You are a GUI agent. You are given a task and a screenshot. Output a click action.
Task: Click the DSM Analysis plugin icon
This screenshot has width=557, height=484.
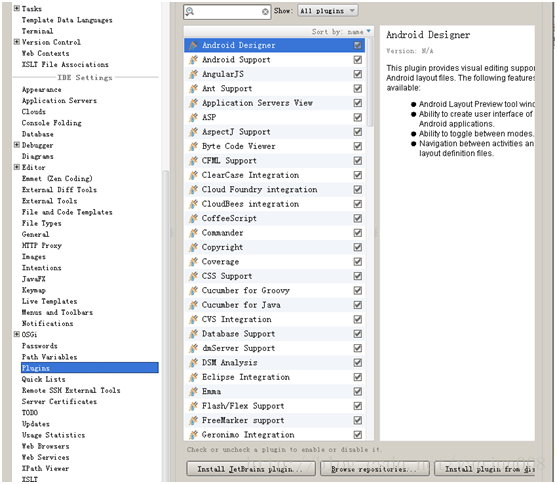pos(193,362)
